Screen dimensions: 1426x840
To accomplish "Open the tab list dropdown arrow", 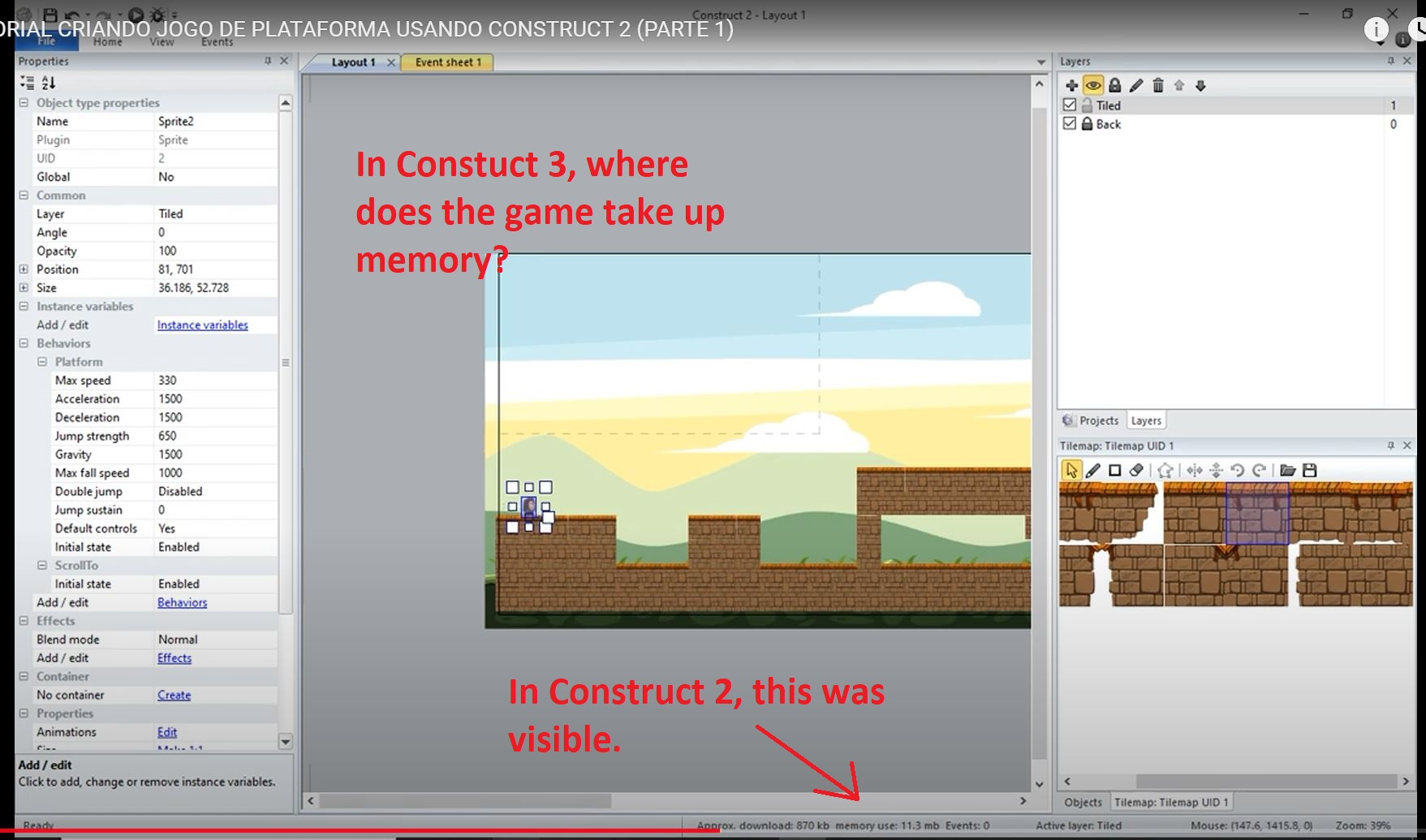I will pyautogui.click(x=1041, y=62).
